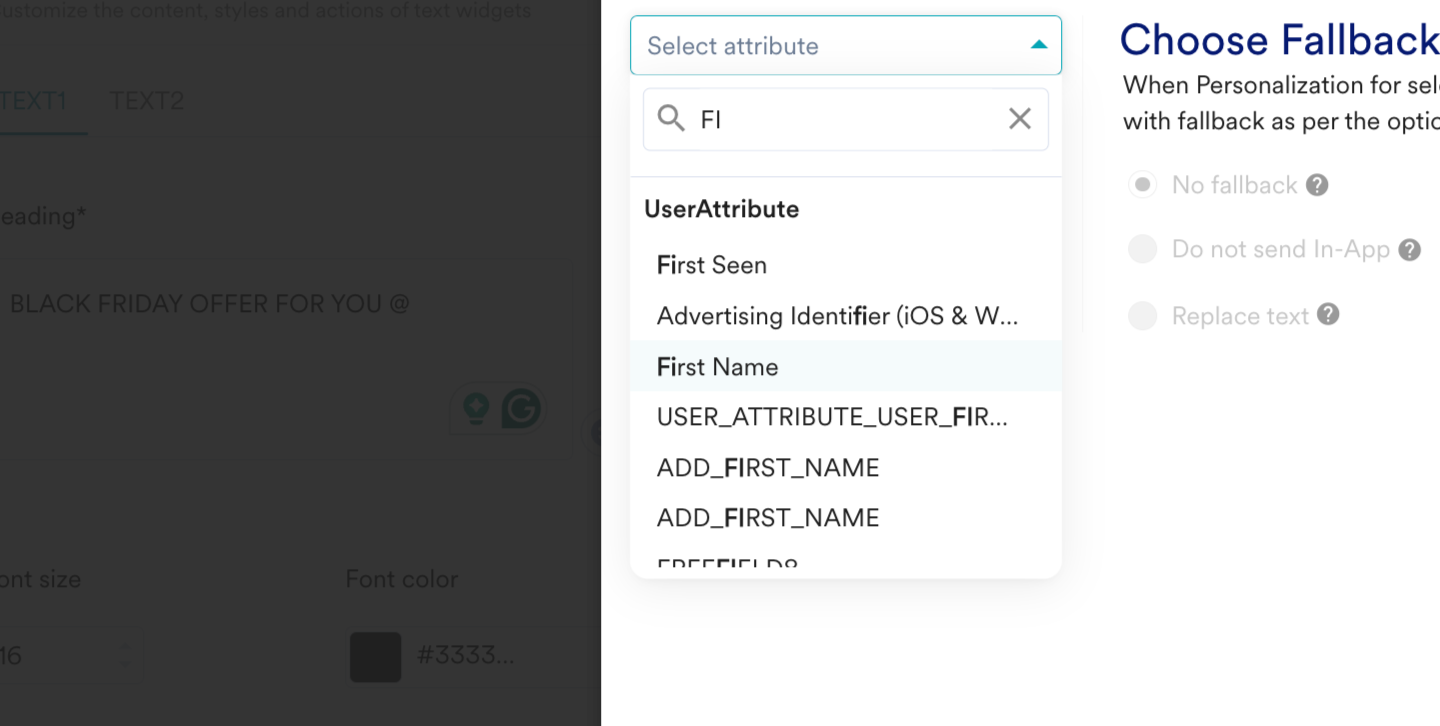Image resolution: width=1440 pixels, height=726 pixels.
Task: Open the font color swatch
Action: tap(376, 657)
